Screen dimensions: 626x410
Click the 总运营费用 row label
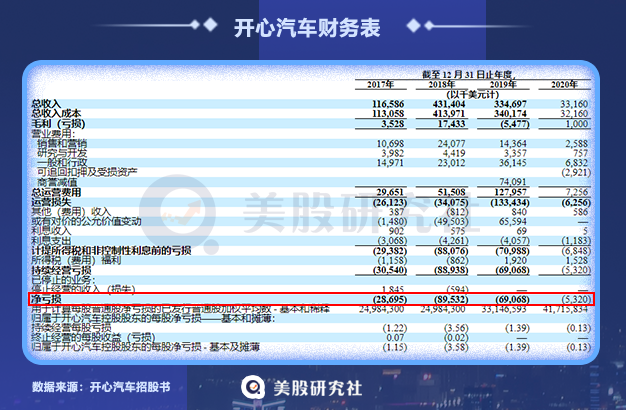click(56, 192)
